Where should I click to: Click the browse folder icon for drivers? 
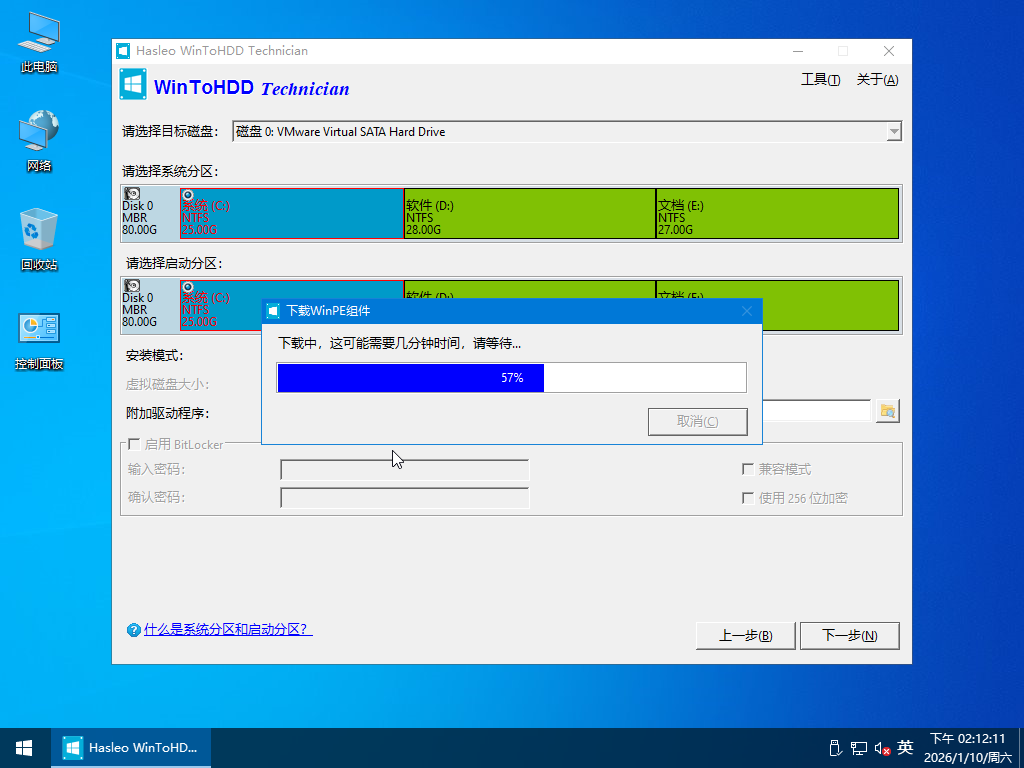[887, 411]
